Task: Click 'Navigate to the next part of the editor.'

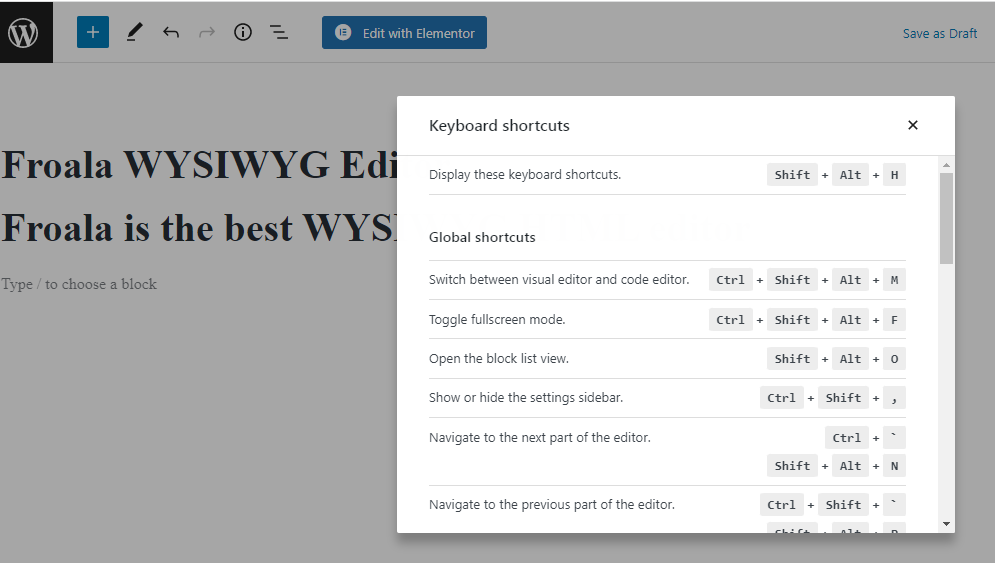Action: (540, 438)
